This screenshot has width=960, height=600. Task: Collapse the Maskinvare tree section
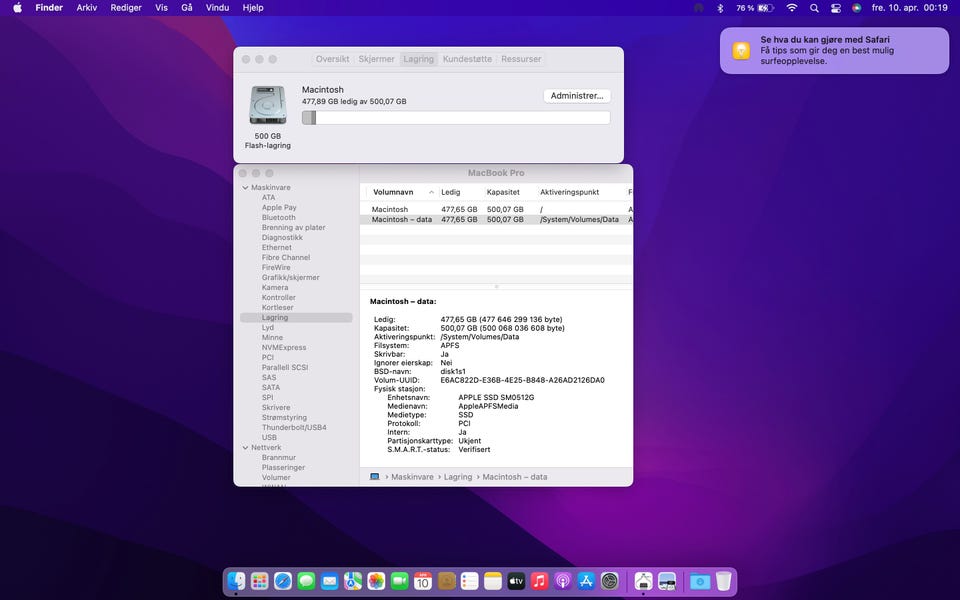click(246, 187)
